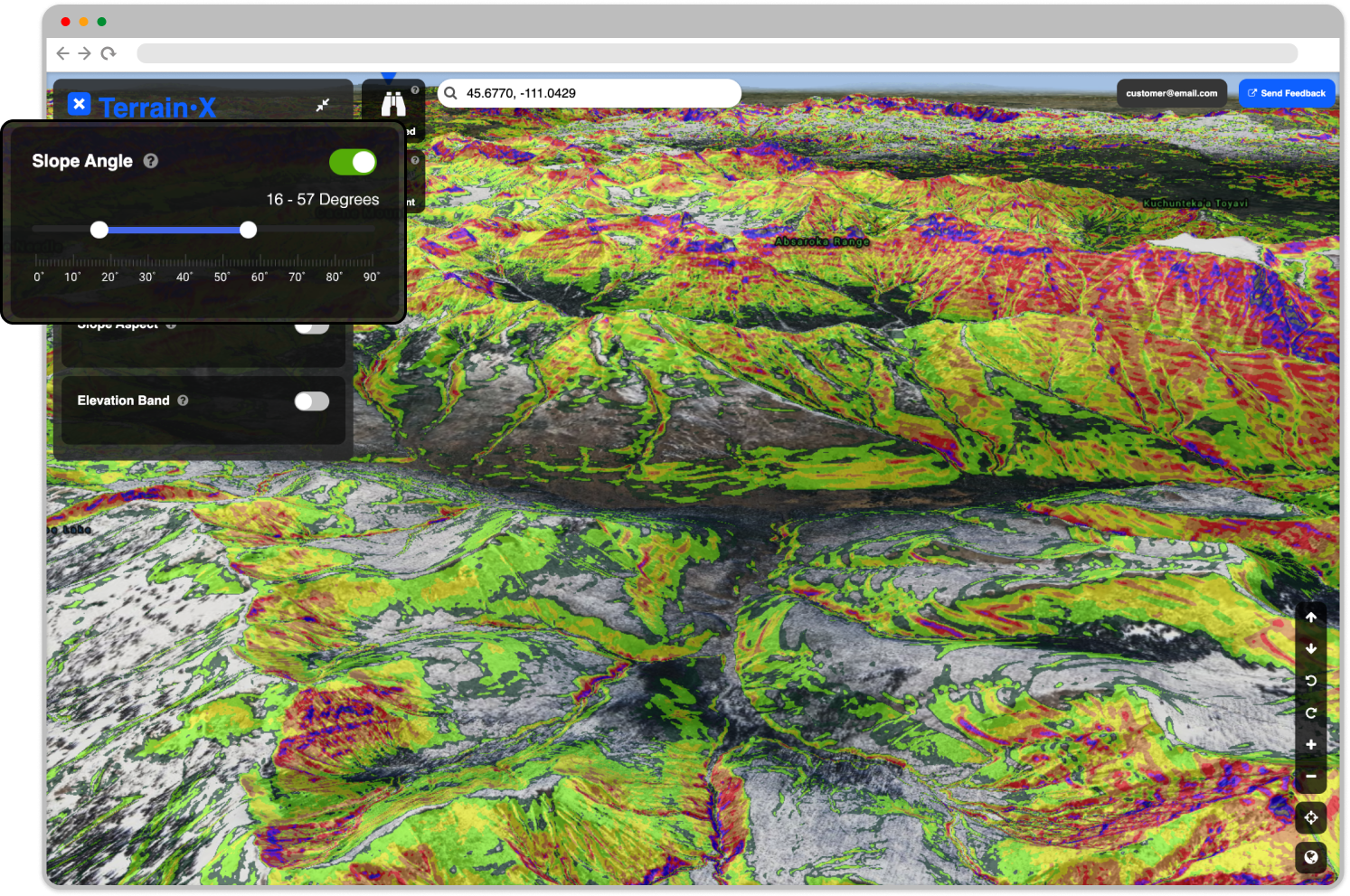
Task: Rotate the map clockwise
Action: [x=1311, y=712]
